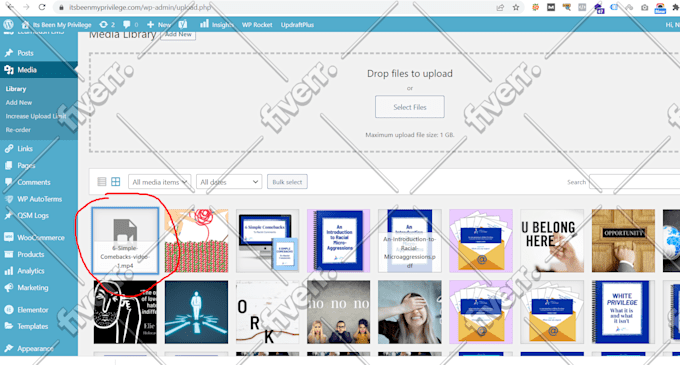680x365 pixels.
Task: Open extensions puzzle icon in browser
Action: [675, 7]
